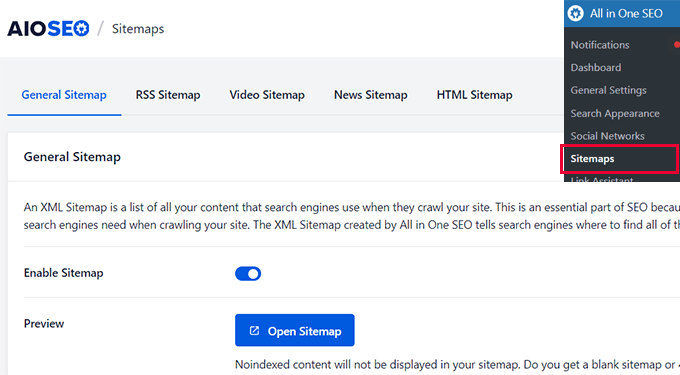680x375 pixels.
Task: Click the Noindexed content note text
Action: point(457,365)
